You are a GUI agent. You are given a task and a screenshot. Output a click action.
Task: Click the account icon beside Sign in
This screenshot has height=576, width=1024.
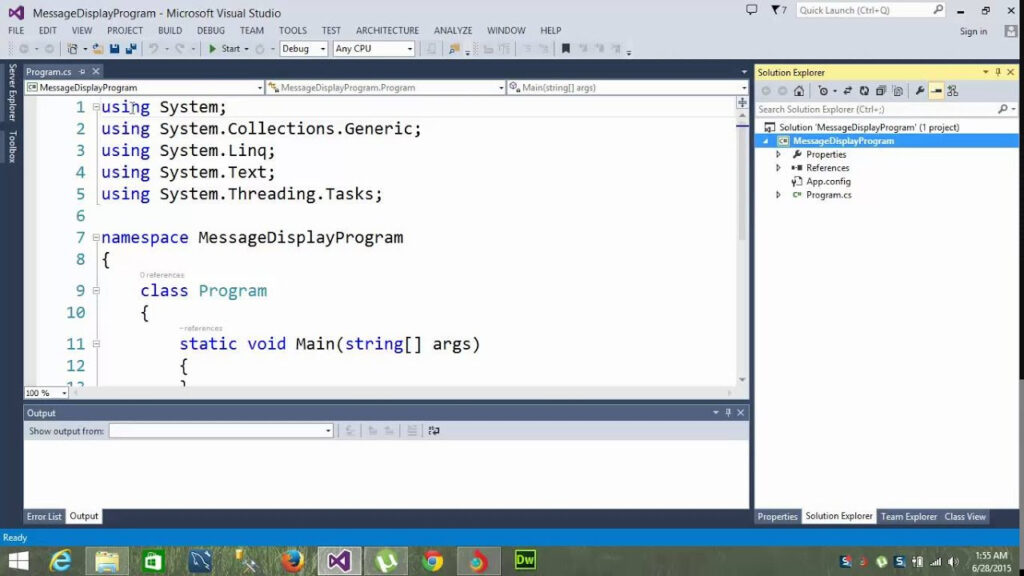coord(1011,31)
